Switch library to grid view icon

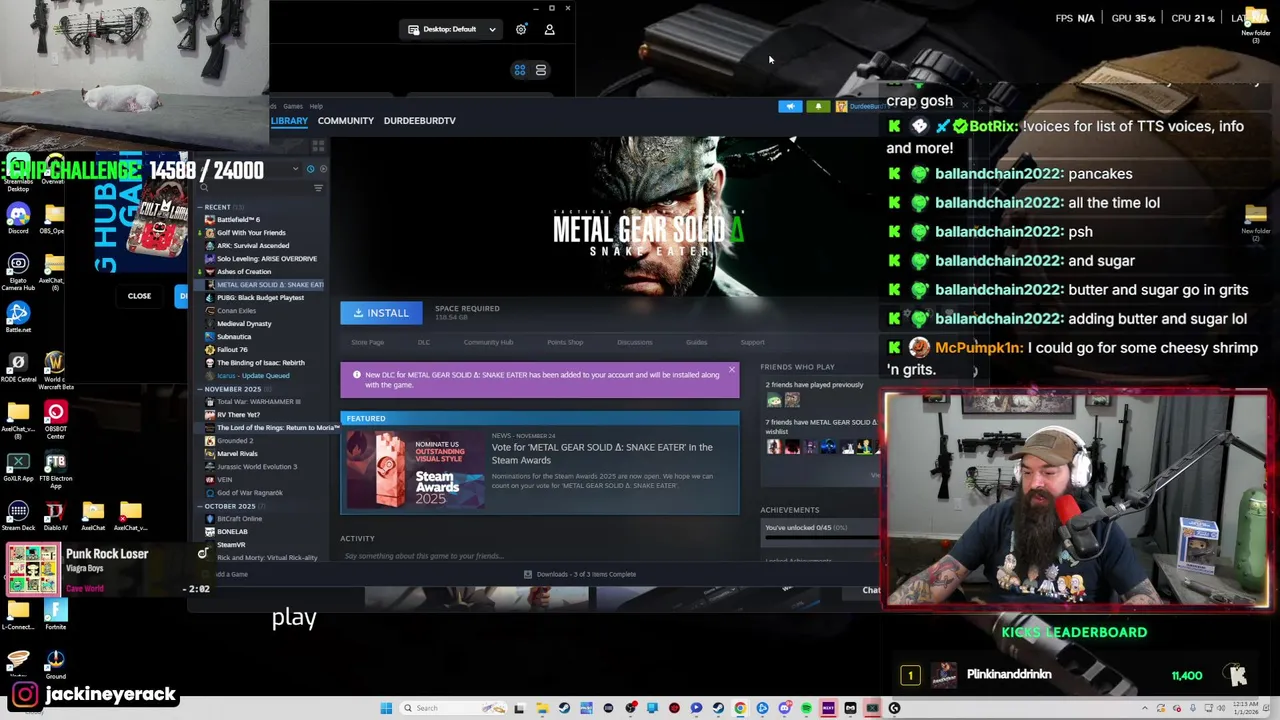[x=318, y=146]
